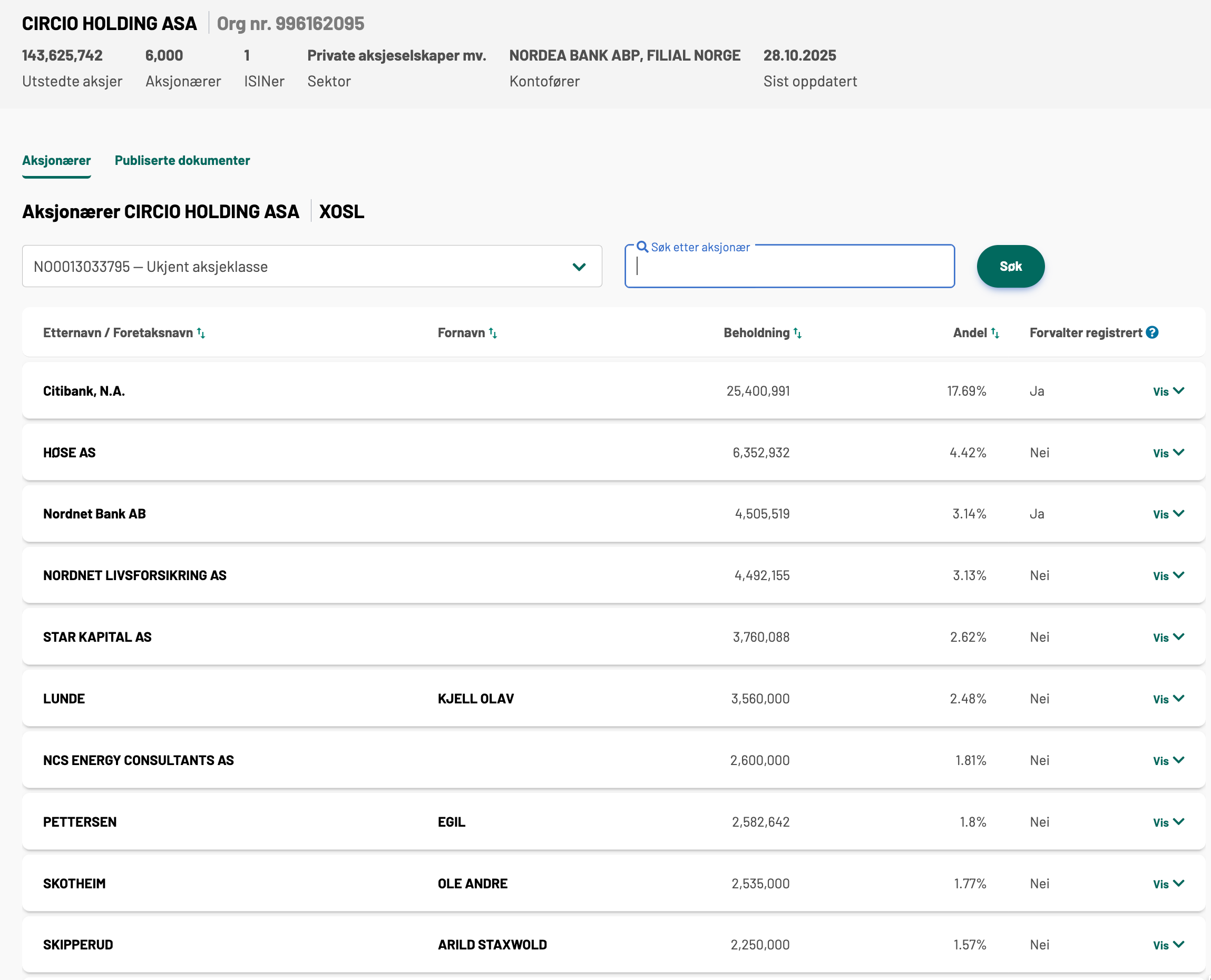Open the ISIN share class dropdown

click(311, 267)
